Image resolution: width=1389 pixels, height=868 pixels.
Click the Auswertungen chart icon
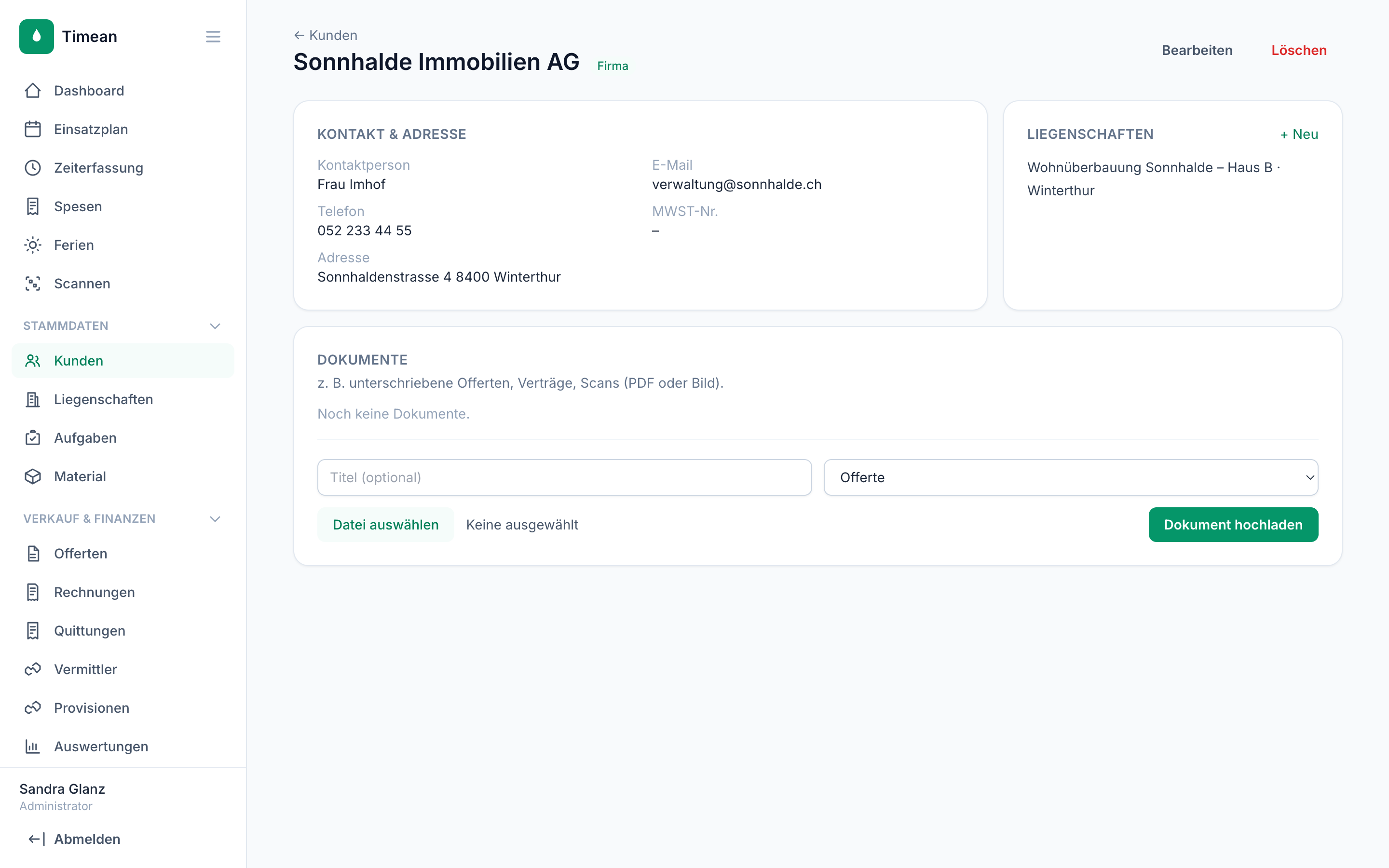tap(33, 746)
